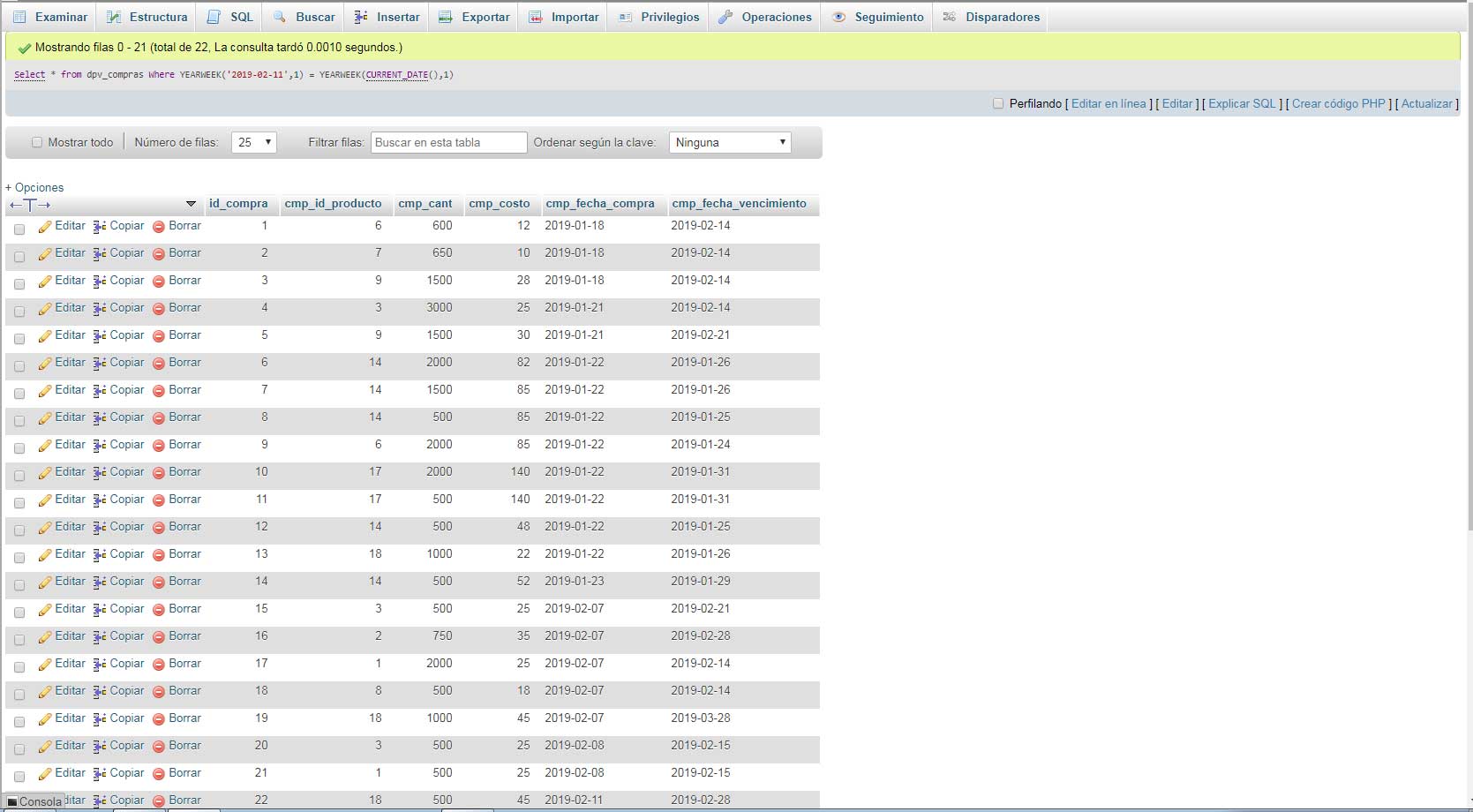Click red delete icon for row 18
The height and width of the screenshot is (812, 1473).
[x=159, y=692]
